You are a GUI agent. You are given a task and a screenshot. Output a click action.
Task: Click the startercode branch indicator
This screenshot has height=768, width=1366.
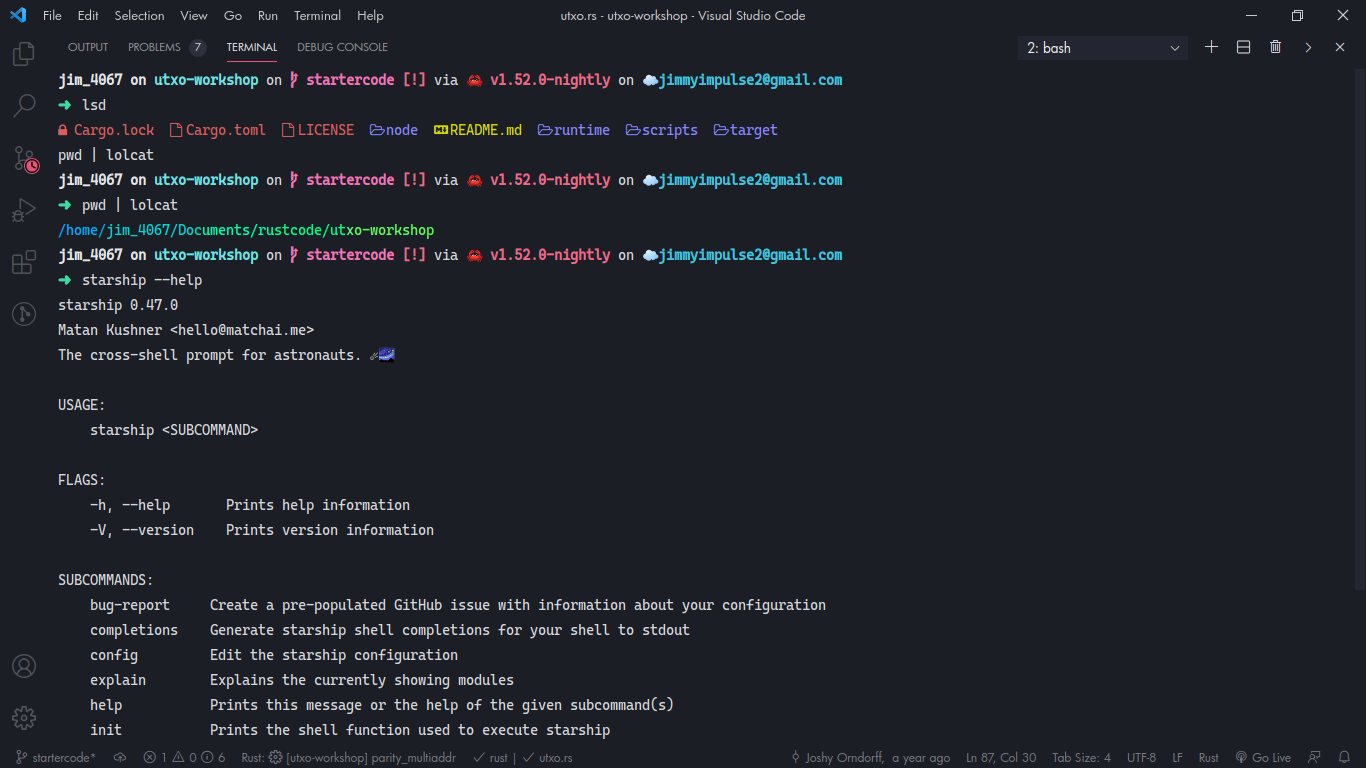52,757
